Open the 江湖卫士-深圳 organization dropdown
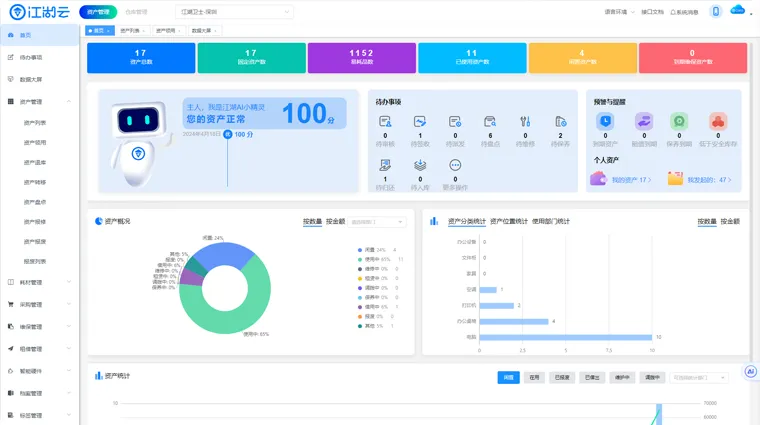The width and height of the screenshot is (760, 425). click(x=234, y=12)
